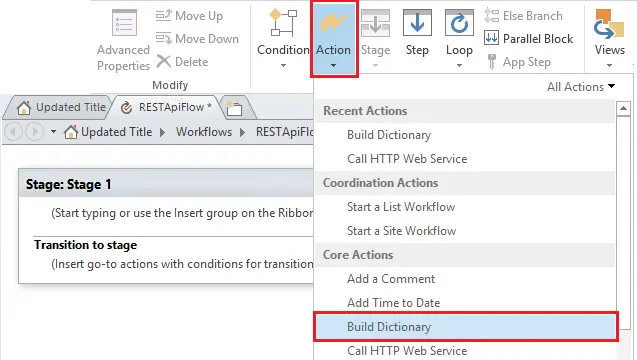Click the Loop icon
Image resolution: width=637 pixels, height=360 pixels.
coord(459,23)
